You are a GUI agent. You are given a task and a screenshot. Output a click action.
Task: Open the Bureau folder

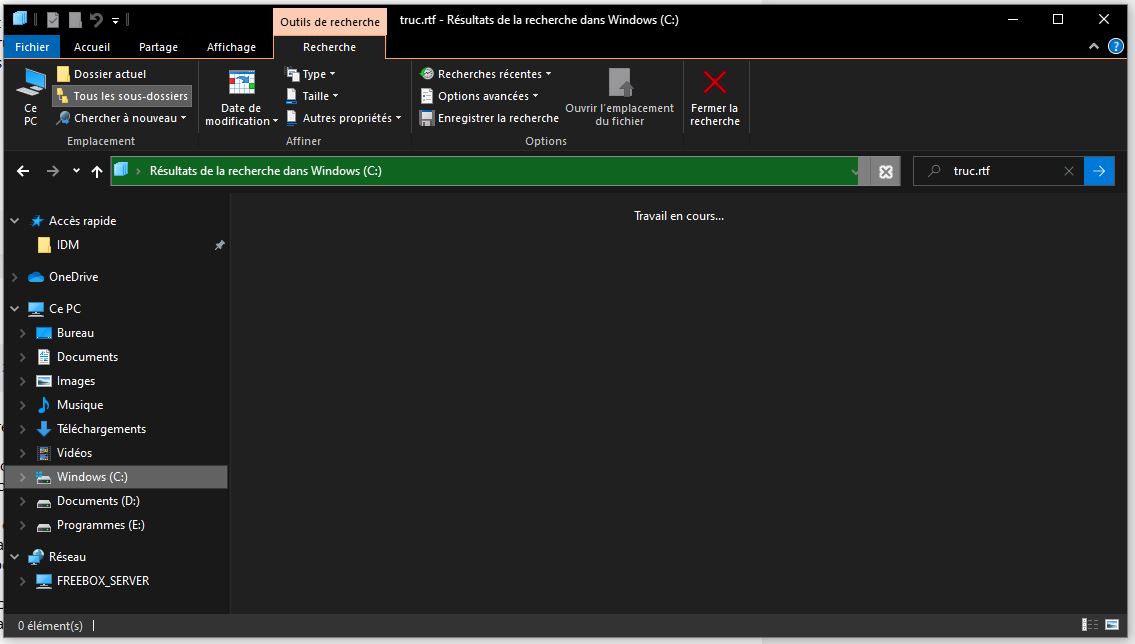coord(75,333)
